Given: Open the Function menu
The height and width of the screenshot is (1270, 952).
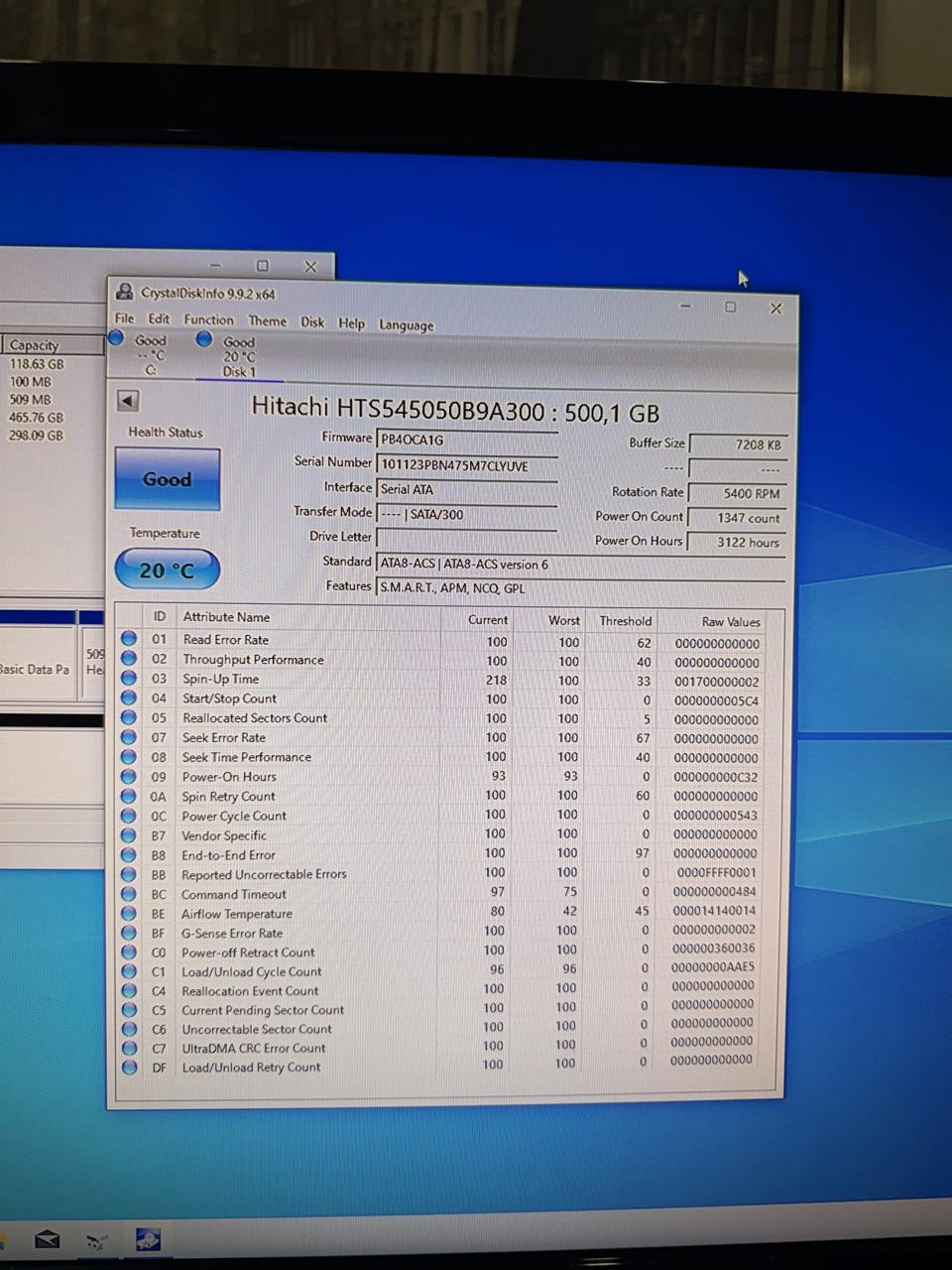Looking at the screenshot, I should coord(208,319).
